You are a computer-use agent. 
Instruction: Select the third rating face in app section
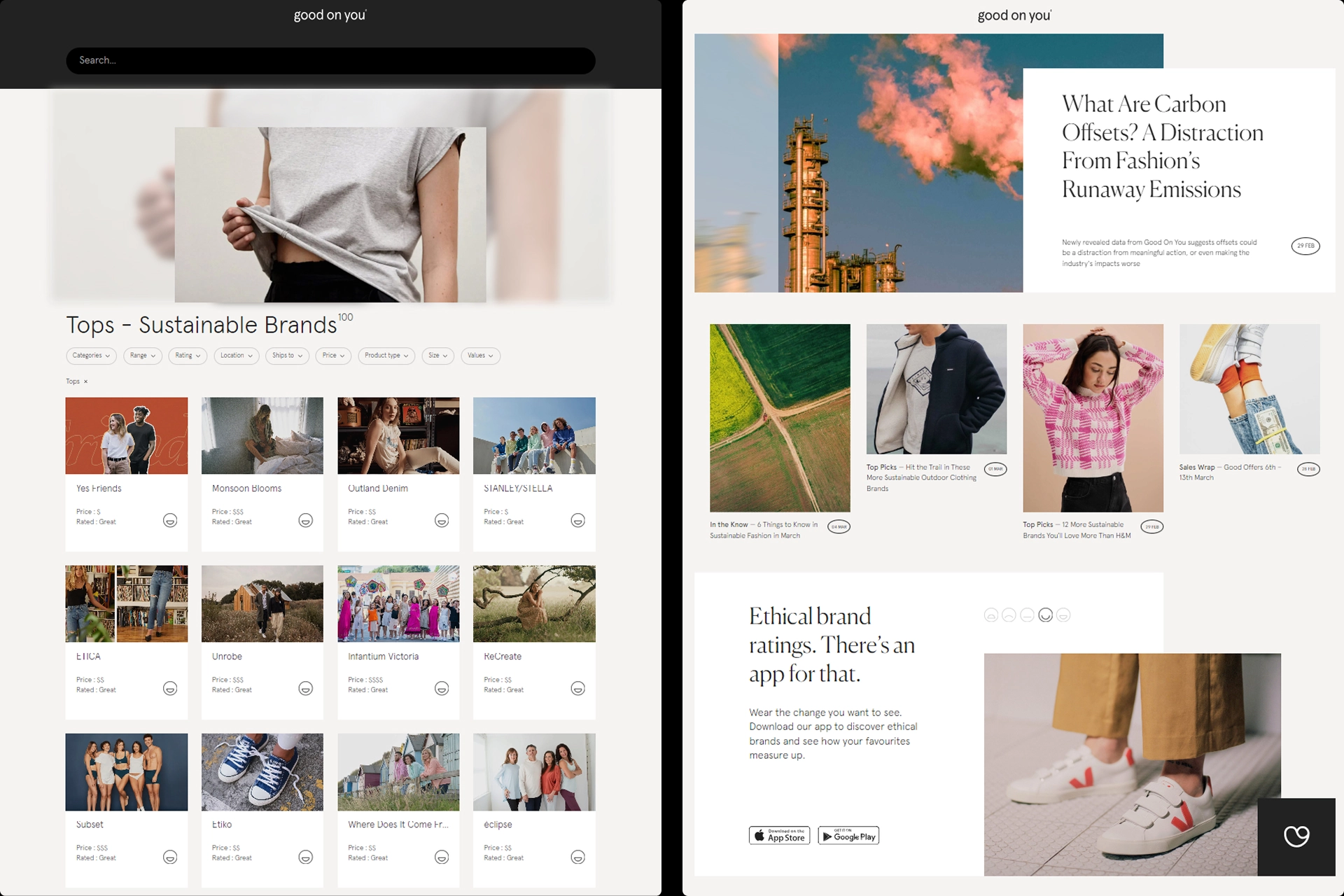coord(1027,615)
